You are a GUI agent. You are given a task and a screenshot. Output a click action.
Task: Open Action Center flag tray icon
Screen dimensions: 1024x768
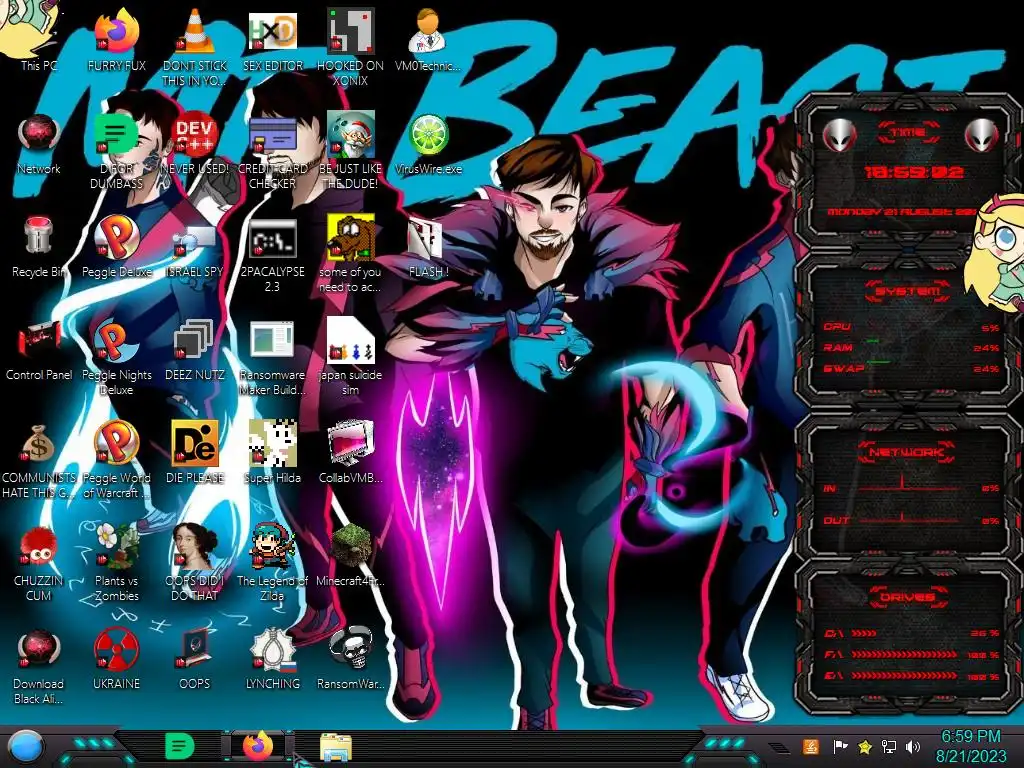click(840, 746)
